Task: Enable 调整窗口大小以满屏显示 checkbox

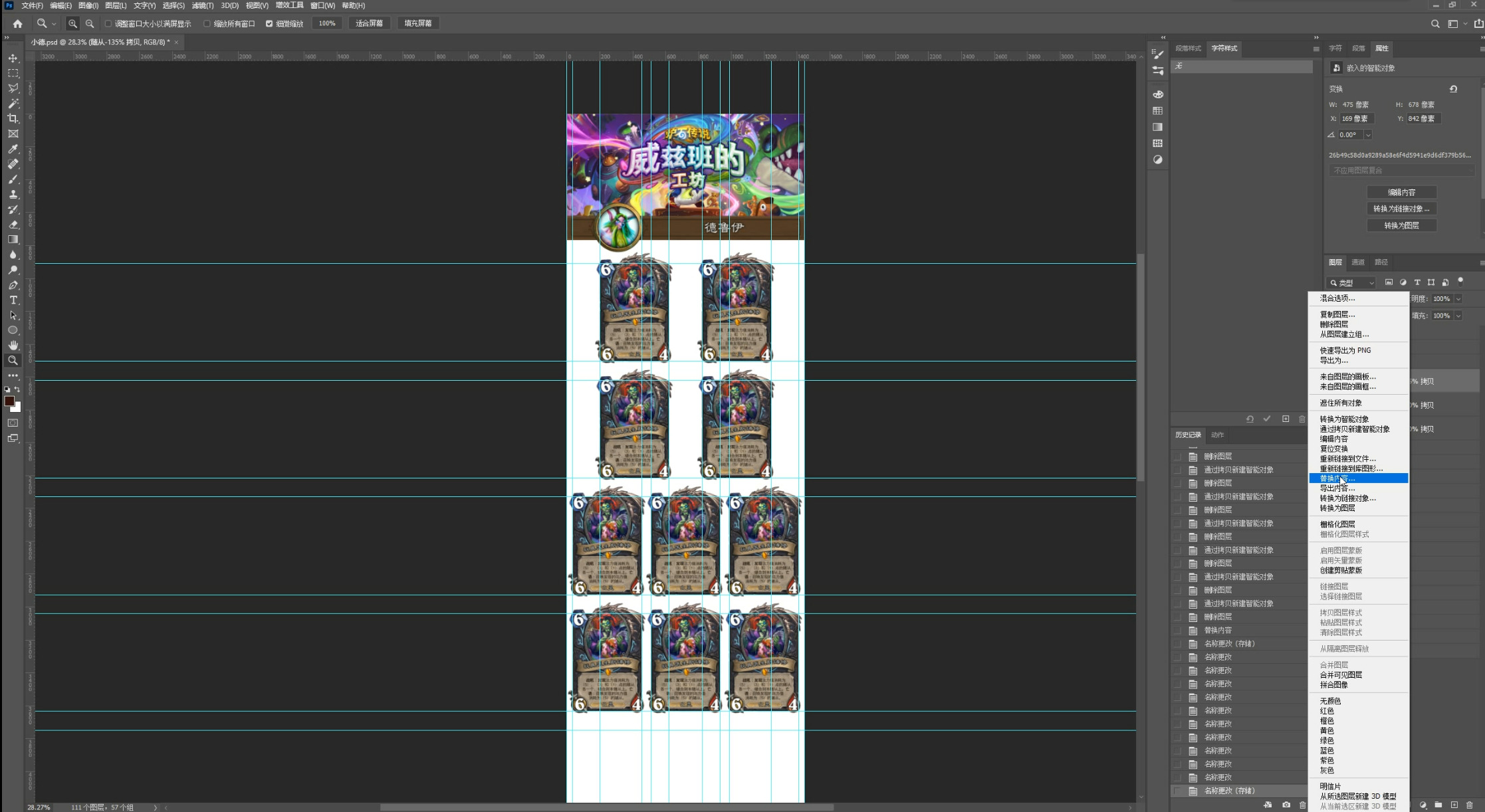Action: [x=108, y=23]
